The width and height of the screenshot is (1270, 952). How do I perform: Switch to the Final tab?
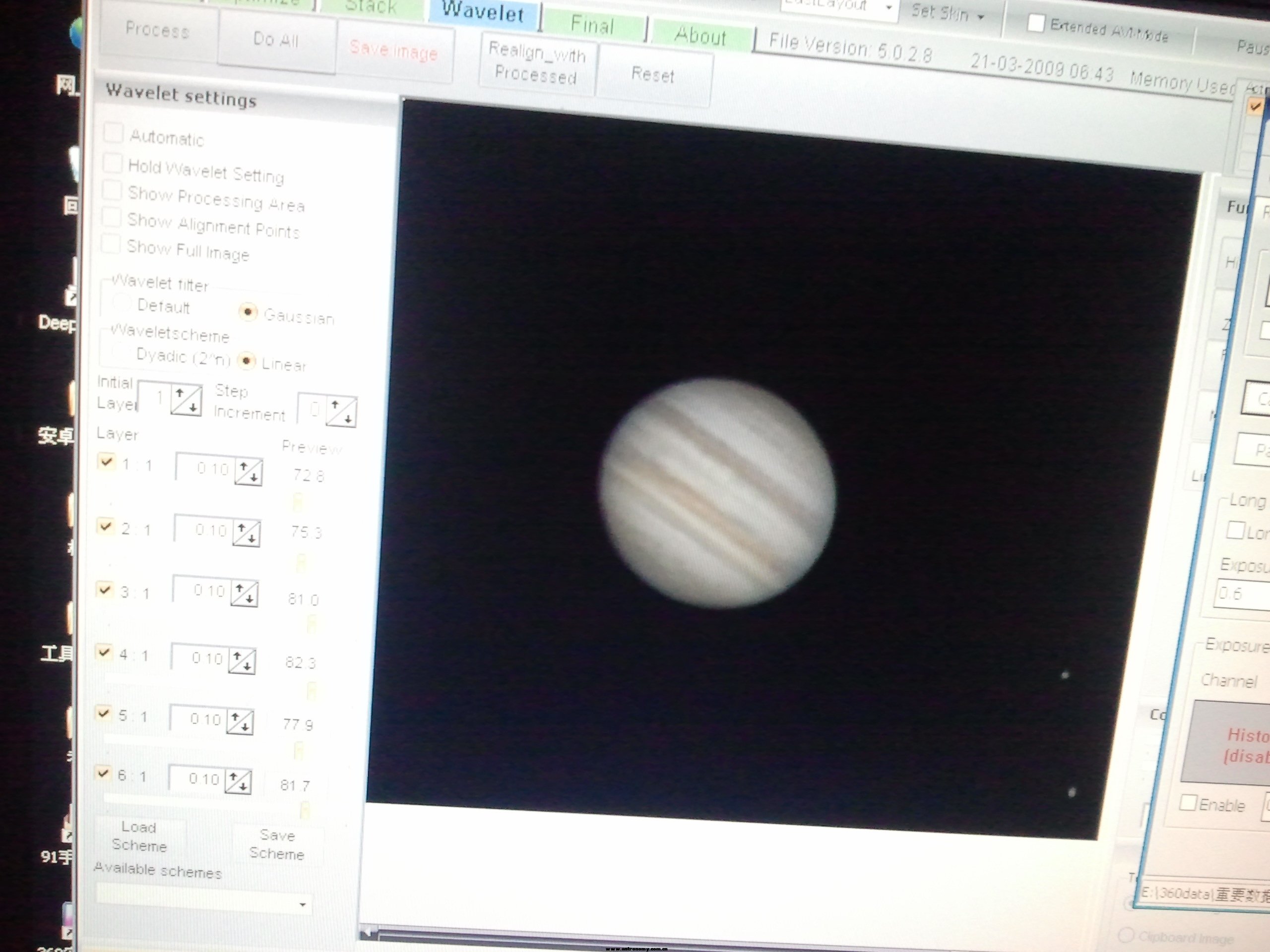pyautogui.click(x=592, y=26)
